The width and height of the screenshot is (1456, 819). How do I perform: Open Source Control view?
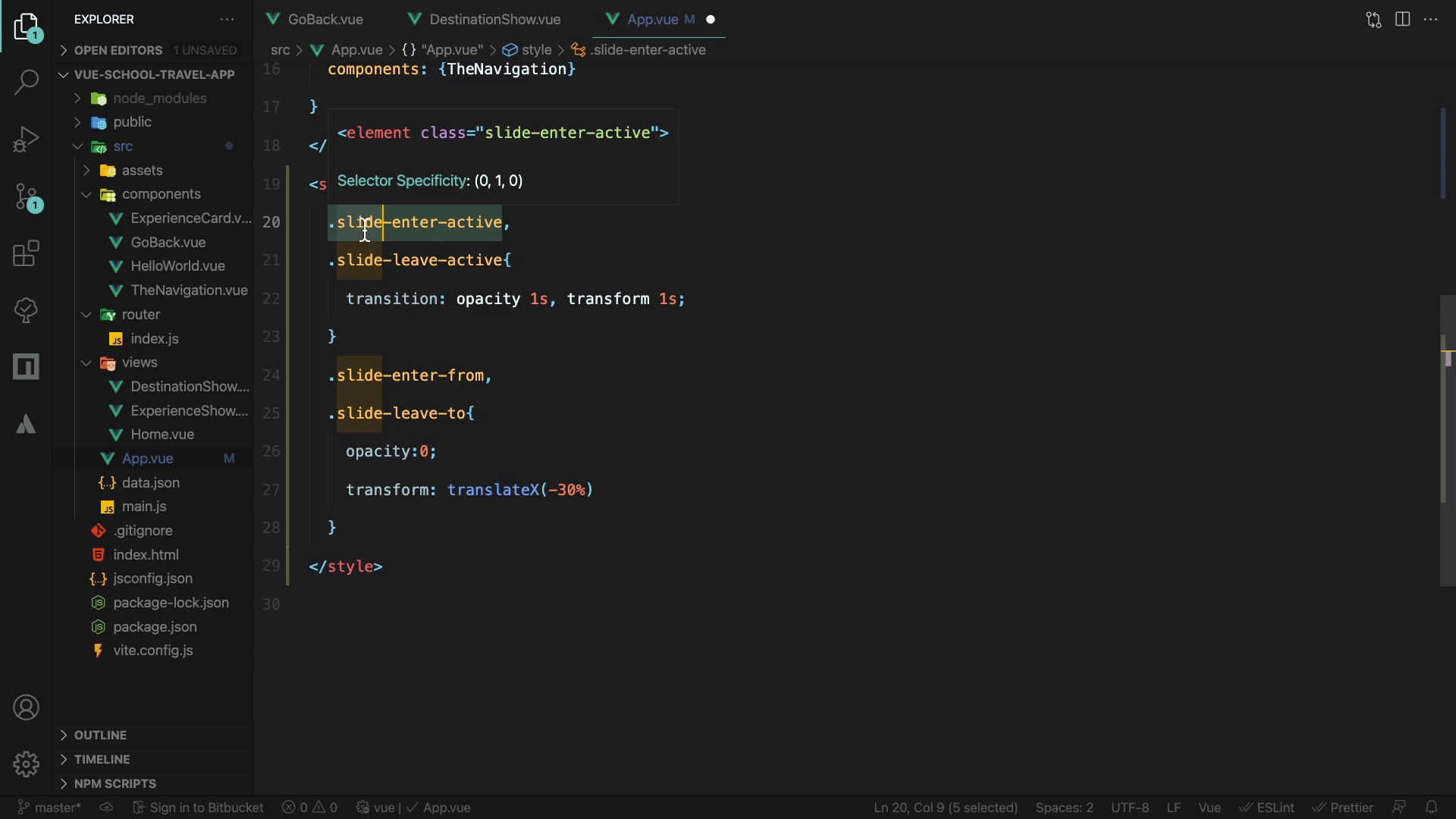[27, 197]
